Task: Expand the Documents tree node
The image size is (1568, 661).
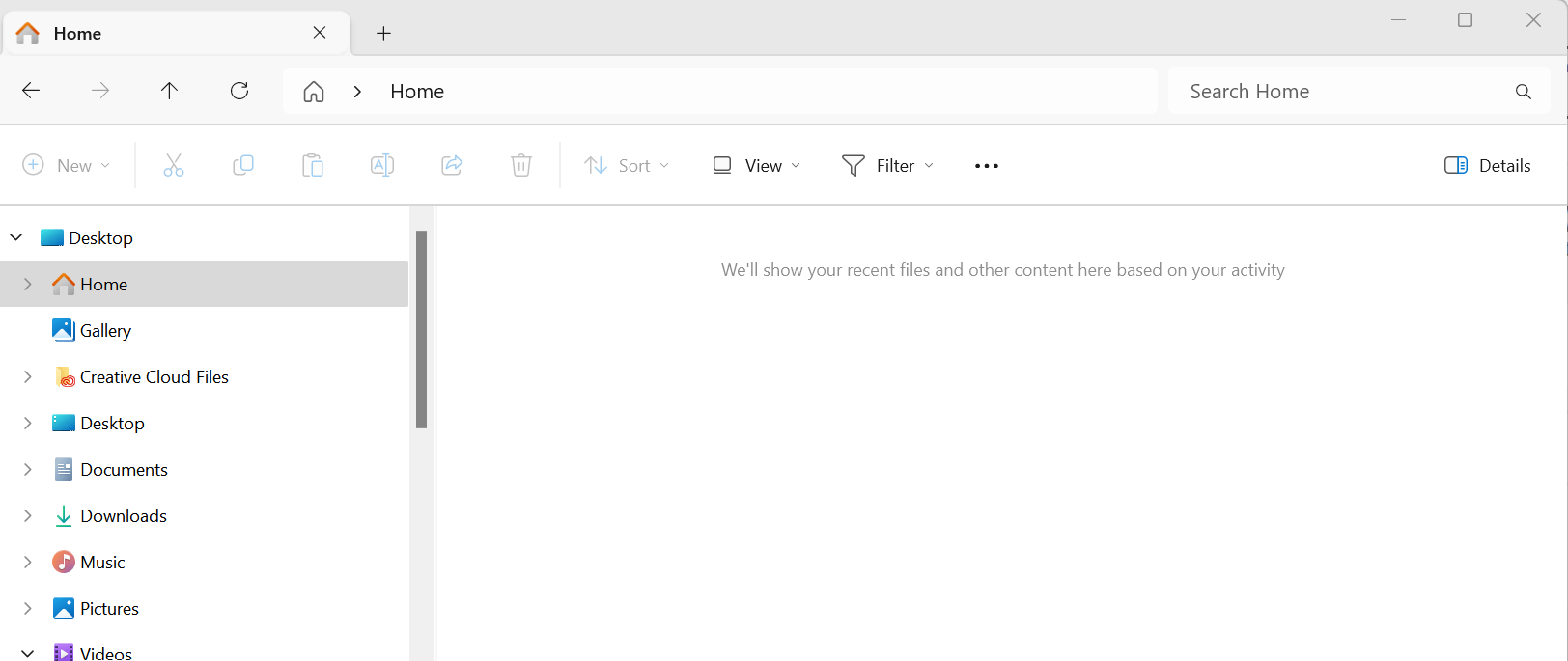Action: [x=28, y=469]
